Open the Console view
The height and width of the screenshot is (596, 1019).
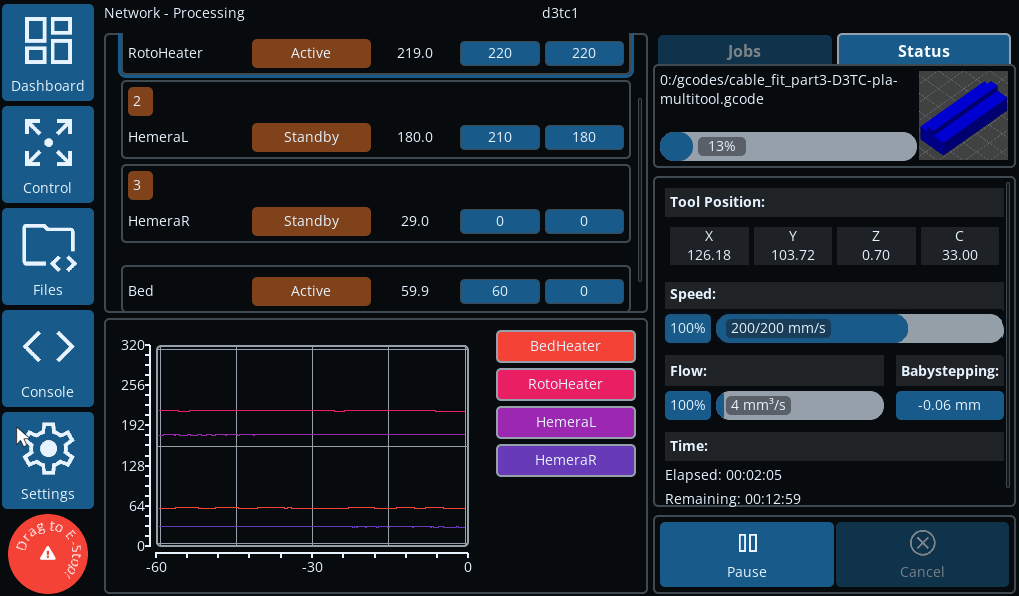click(48, 358)
